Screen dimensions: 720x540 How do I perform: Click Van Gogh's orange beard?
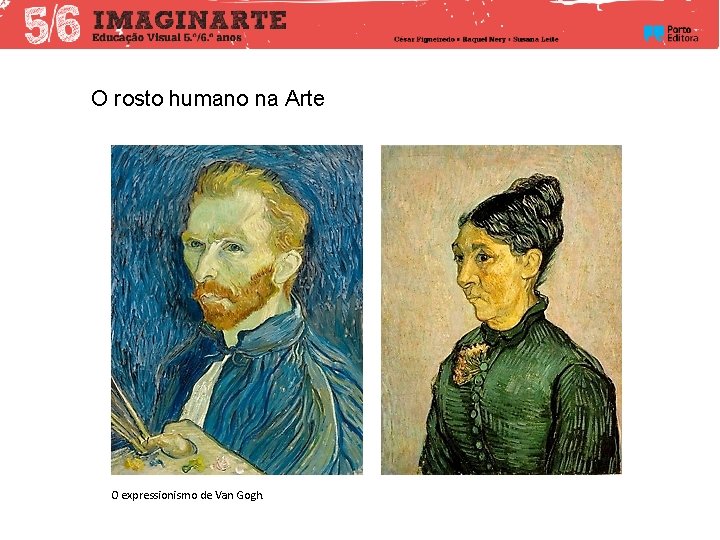(236, 298)
